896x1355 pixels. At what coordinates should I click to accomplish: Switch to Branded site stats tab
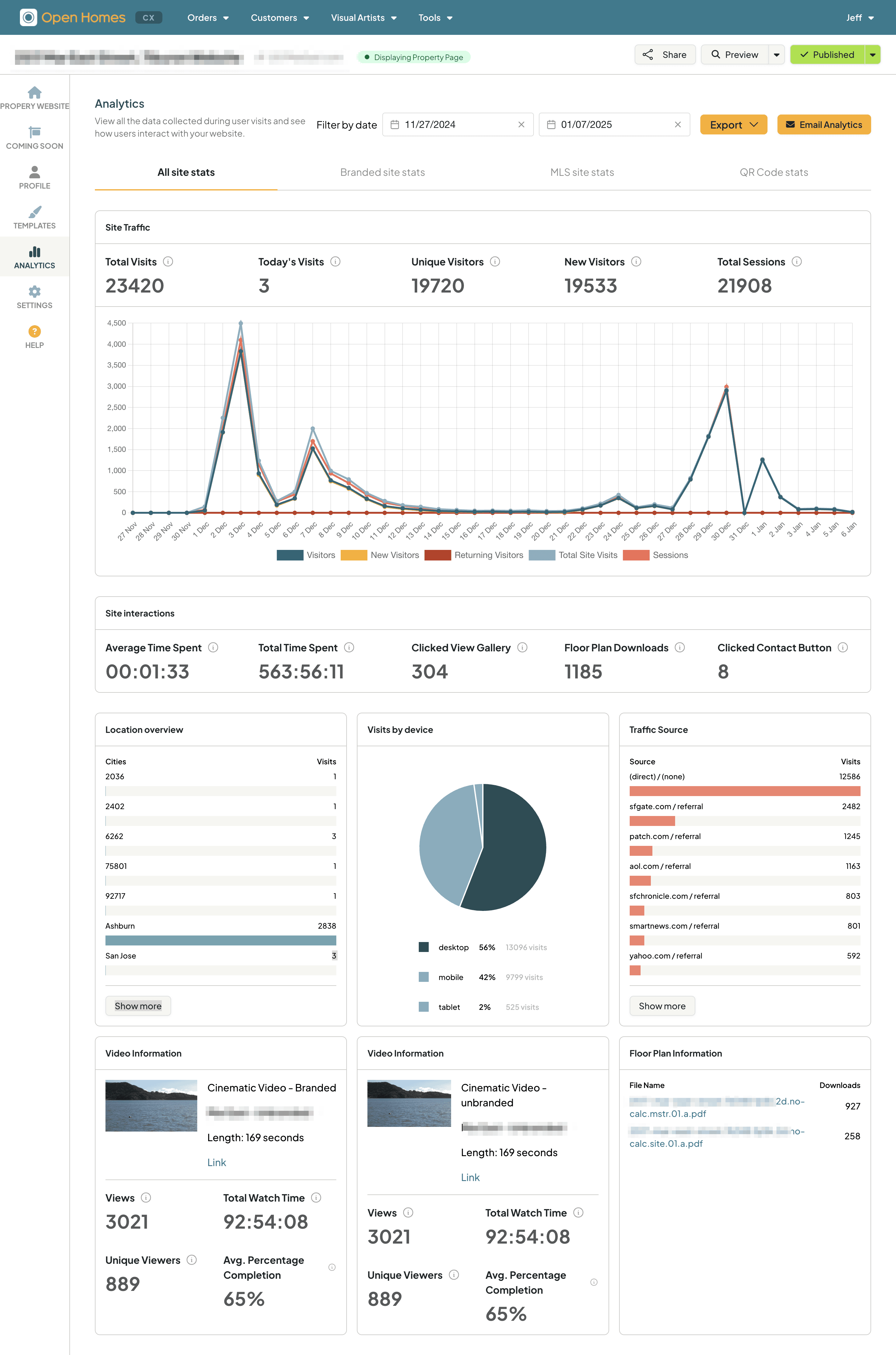(x=382, y=173)
